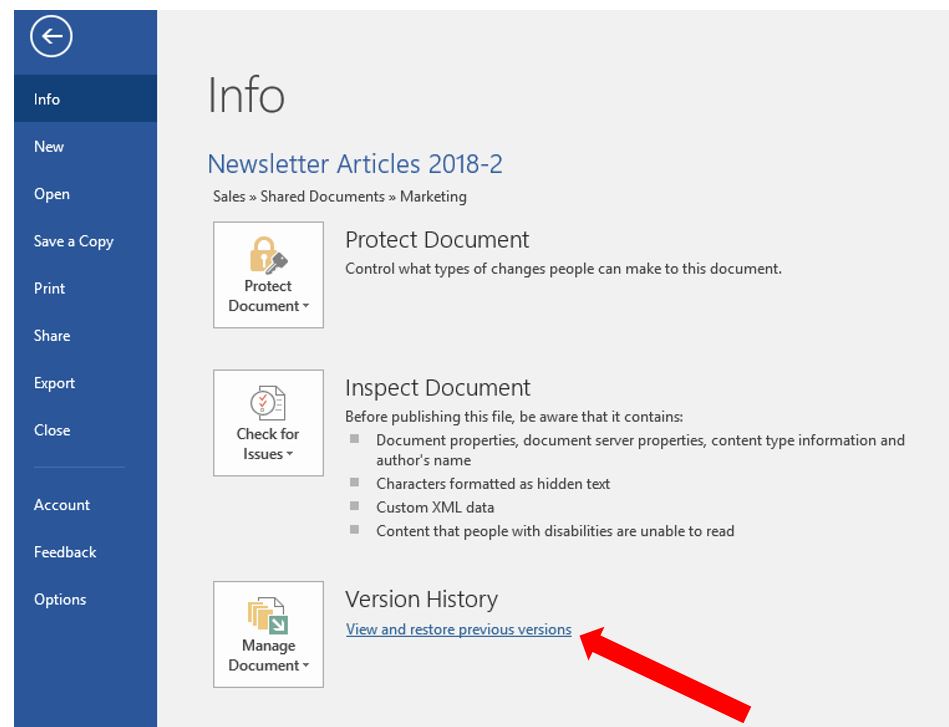Image resolution: width=949 pixels, height=727 pixels.
Task: Open the Manage Document dropdown button
Action: pos(268,634)
